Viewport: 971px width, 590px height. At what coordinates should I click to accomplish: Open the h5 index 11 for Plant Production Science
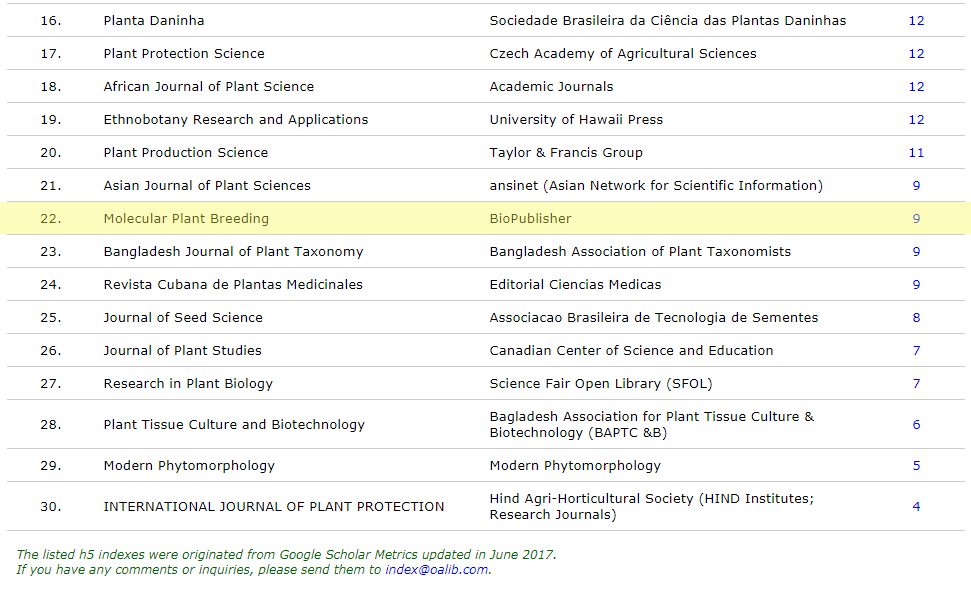(916, 153)
